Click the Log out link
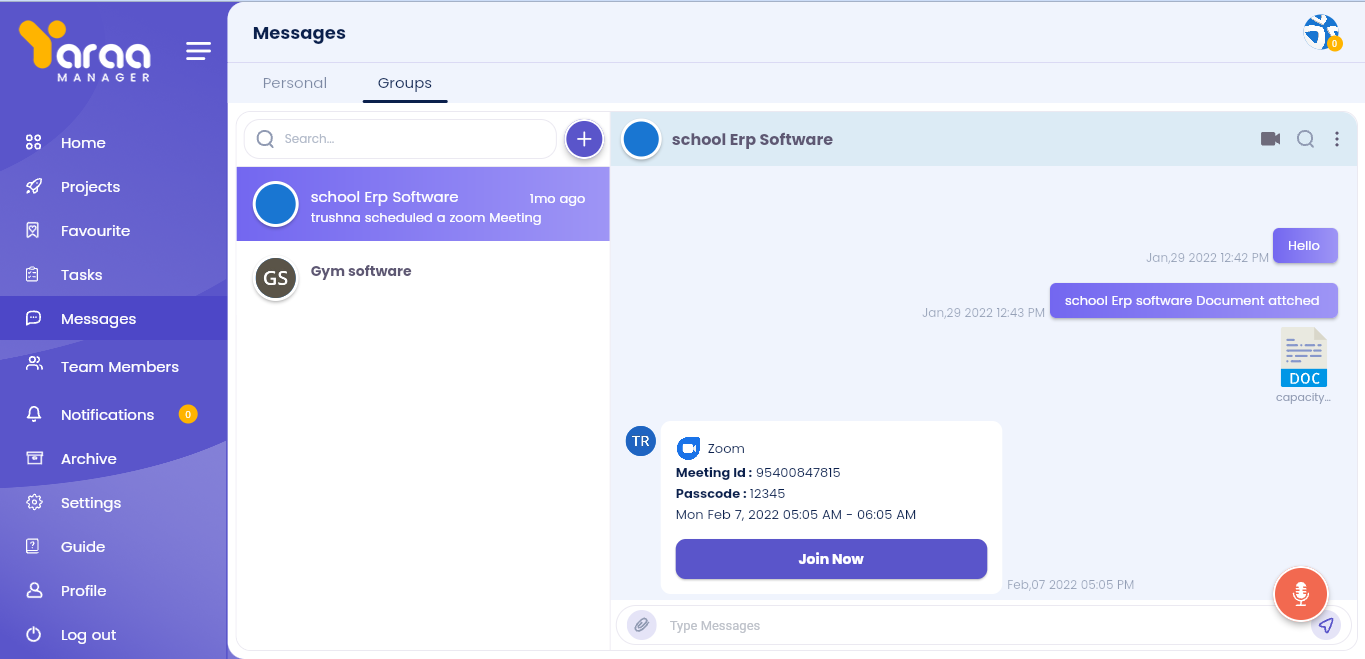Image resolution: width=1365 pixels, height=659 pixels. point(88,635)
